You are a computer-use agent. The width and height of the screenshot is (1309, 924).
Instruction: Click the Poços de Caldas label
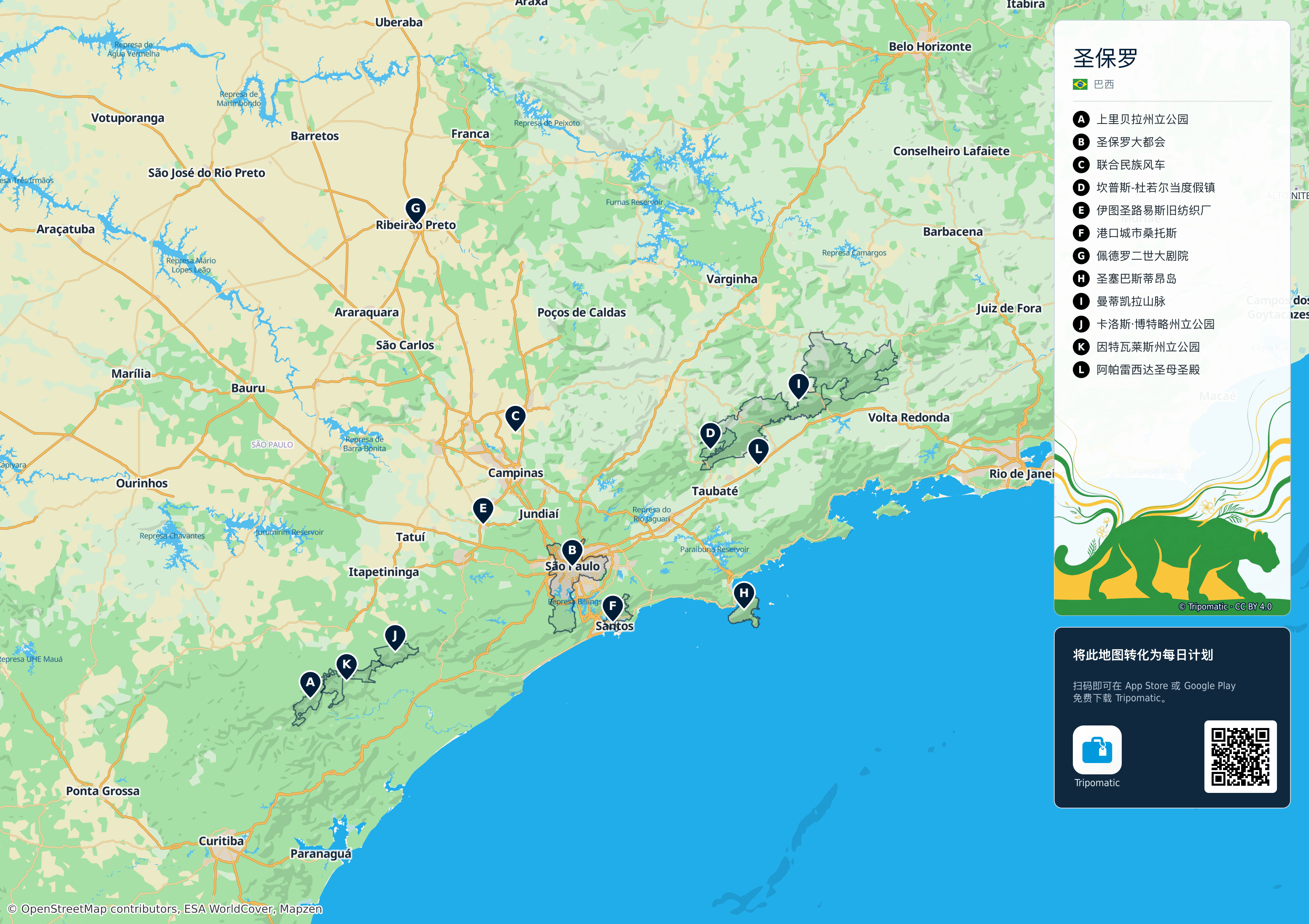(582, 312)
